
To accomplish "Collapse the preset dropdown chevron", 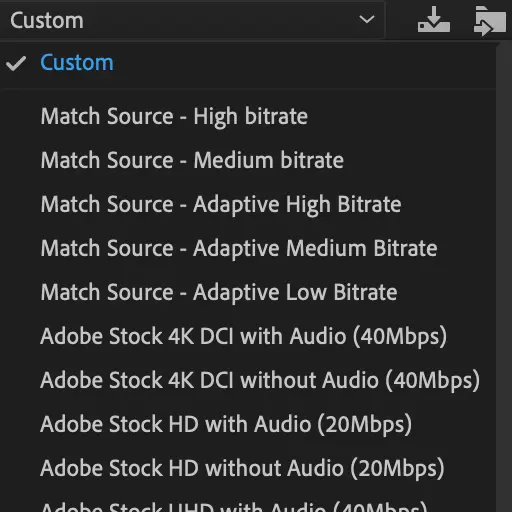I will click(x=367, y=20).
